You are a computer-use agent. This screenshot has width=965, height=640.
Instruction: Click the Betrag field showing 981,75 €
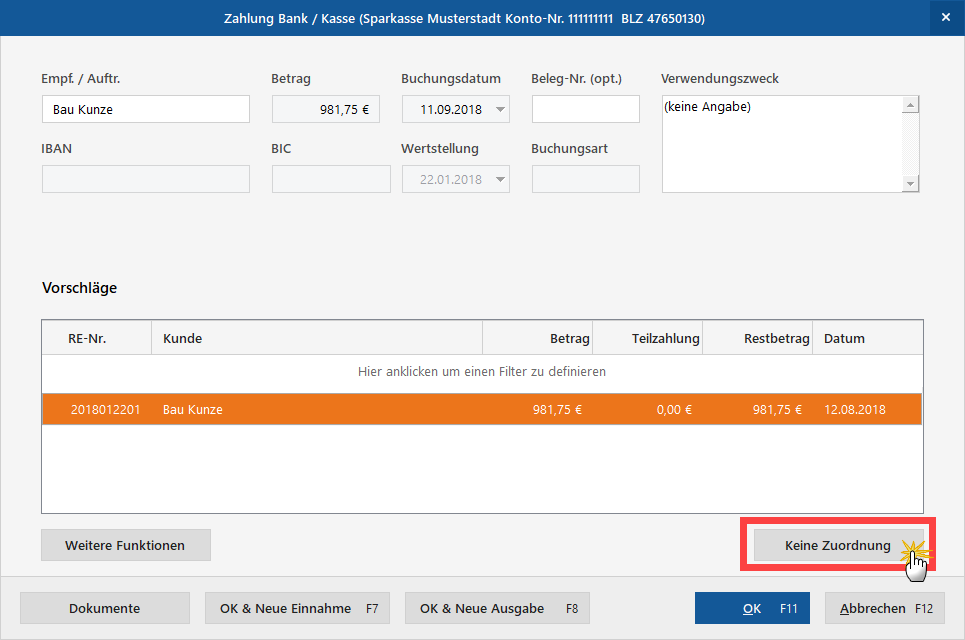(x=326, y=110)
